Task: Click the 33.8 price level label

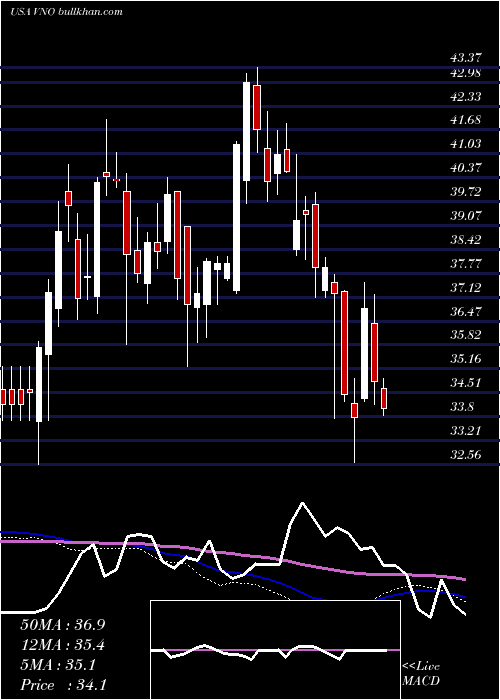Action: point(462,407)
